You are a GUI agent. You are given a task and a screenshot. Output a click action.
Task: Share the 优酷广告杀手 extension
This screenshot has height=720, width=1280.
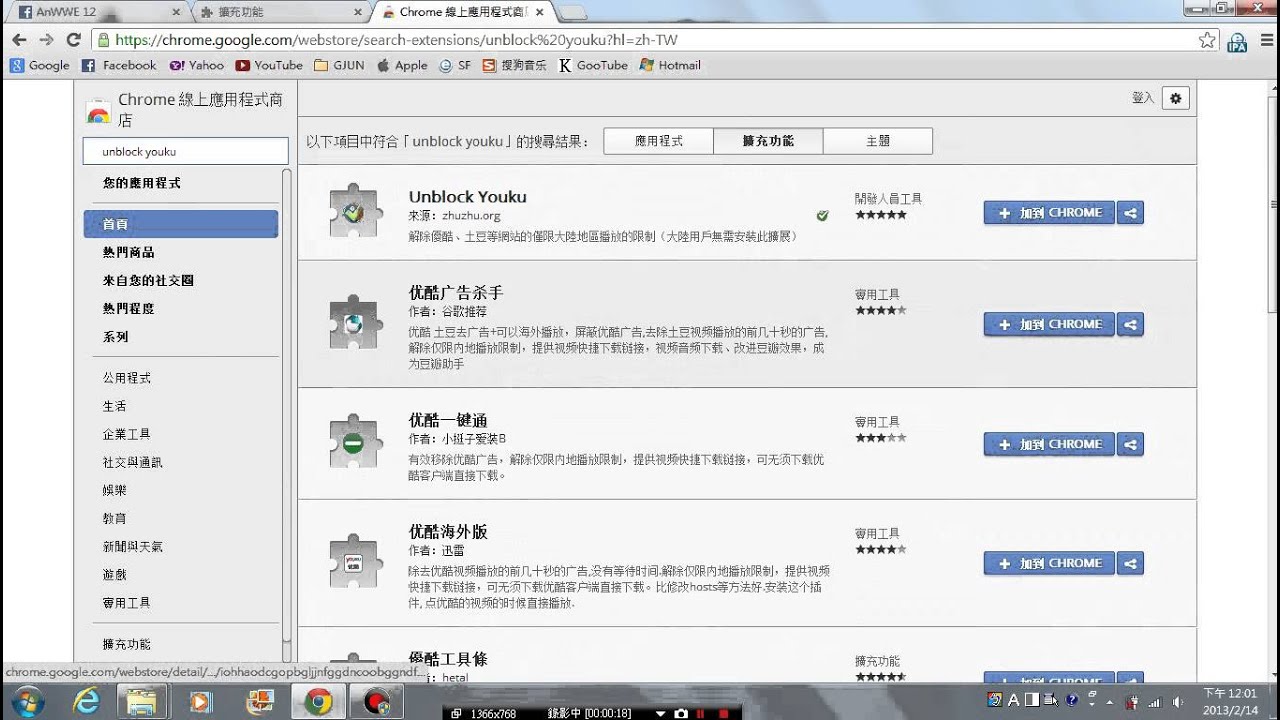click(1130, 324)
